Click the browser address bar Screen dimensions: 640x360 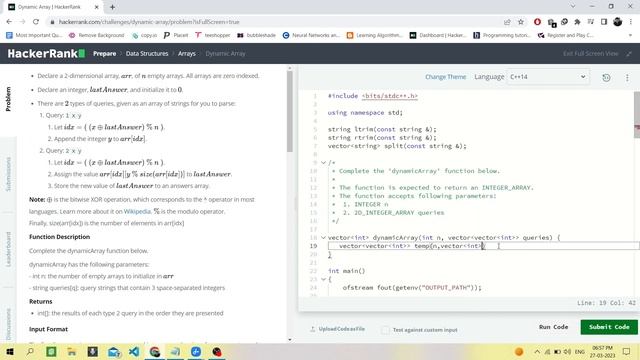point(274,22)
